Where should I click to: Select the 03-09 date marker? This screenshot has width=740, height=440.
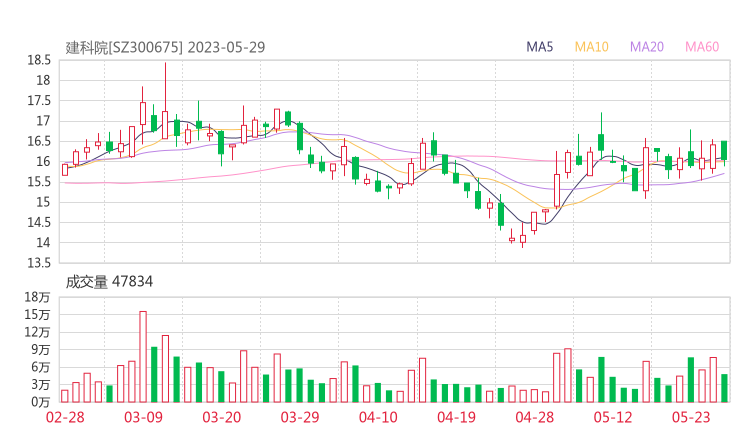tap(143, 418)
